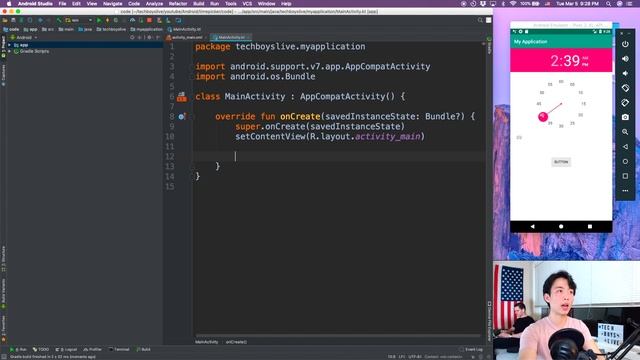640x360 pixels.
Task: Open the TODO tool window
Action: (40, 349)
